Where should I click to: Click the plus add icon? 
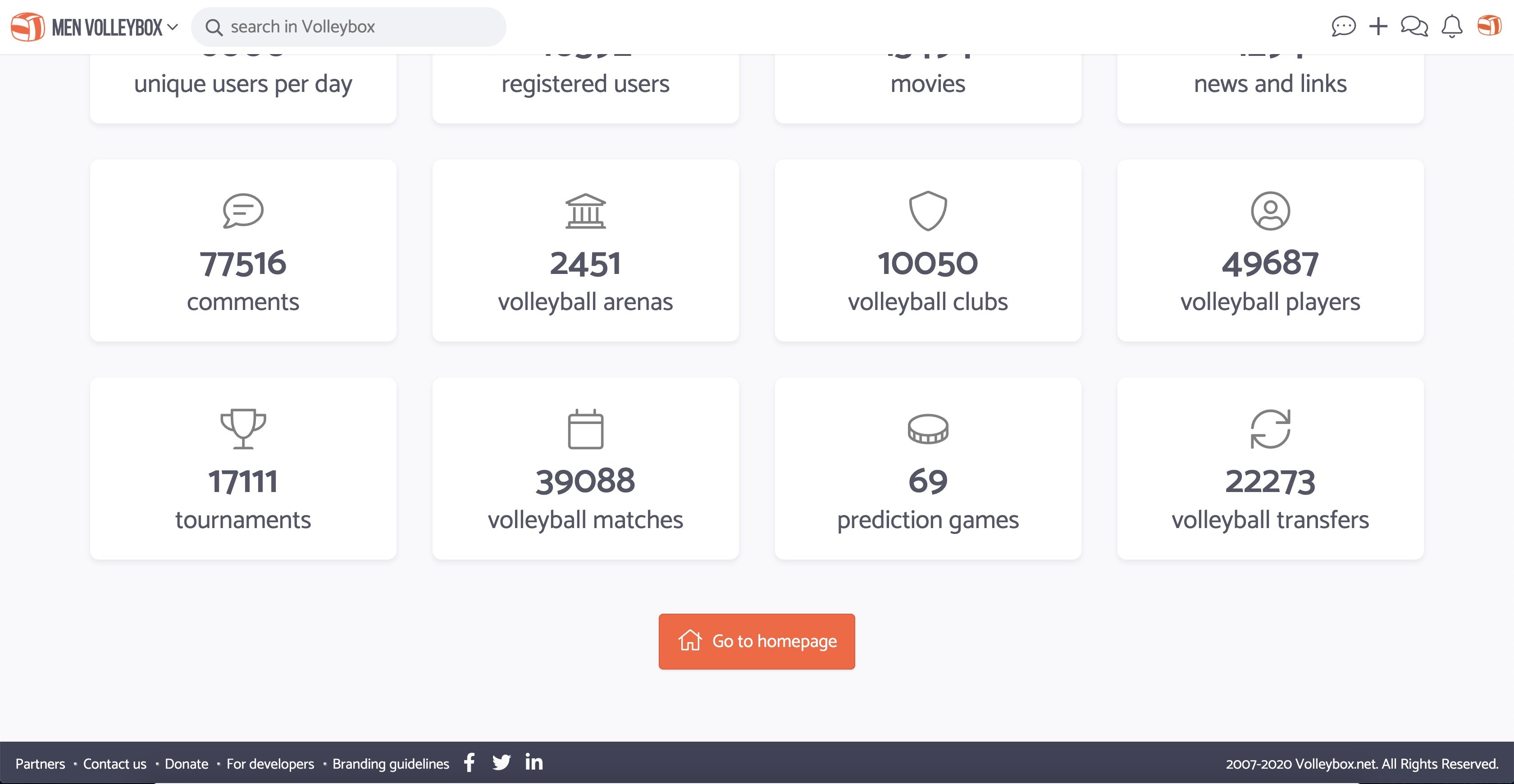click(x=1378, y=27)
